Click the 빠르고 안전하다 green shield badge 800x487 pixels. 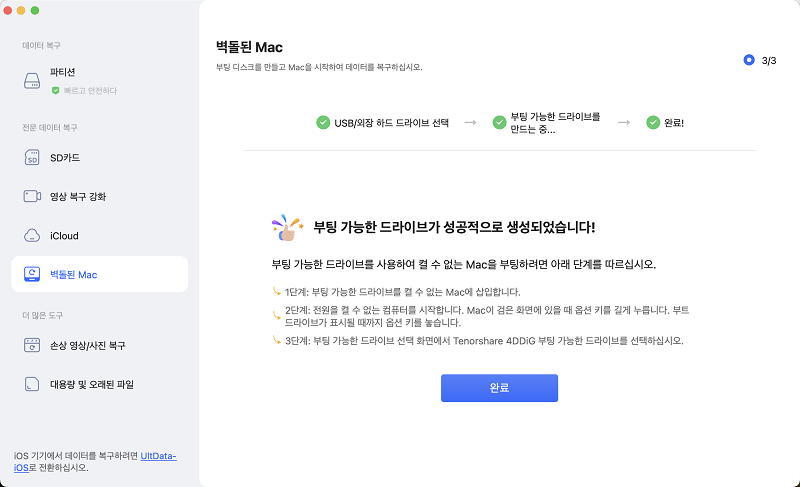(x=56, y=90)
